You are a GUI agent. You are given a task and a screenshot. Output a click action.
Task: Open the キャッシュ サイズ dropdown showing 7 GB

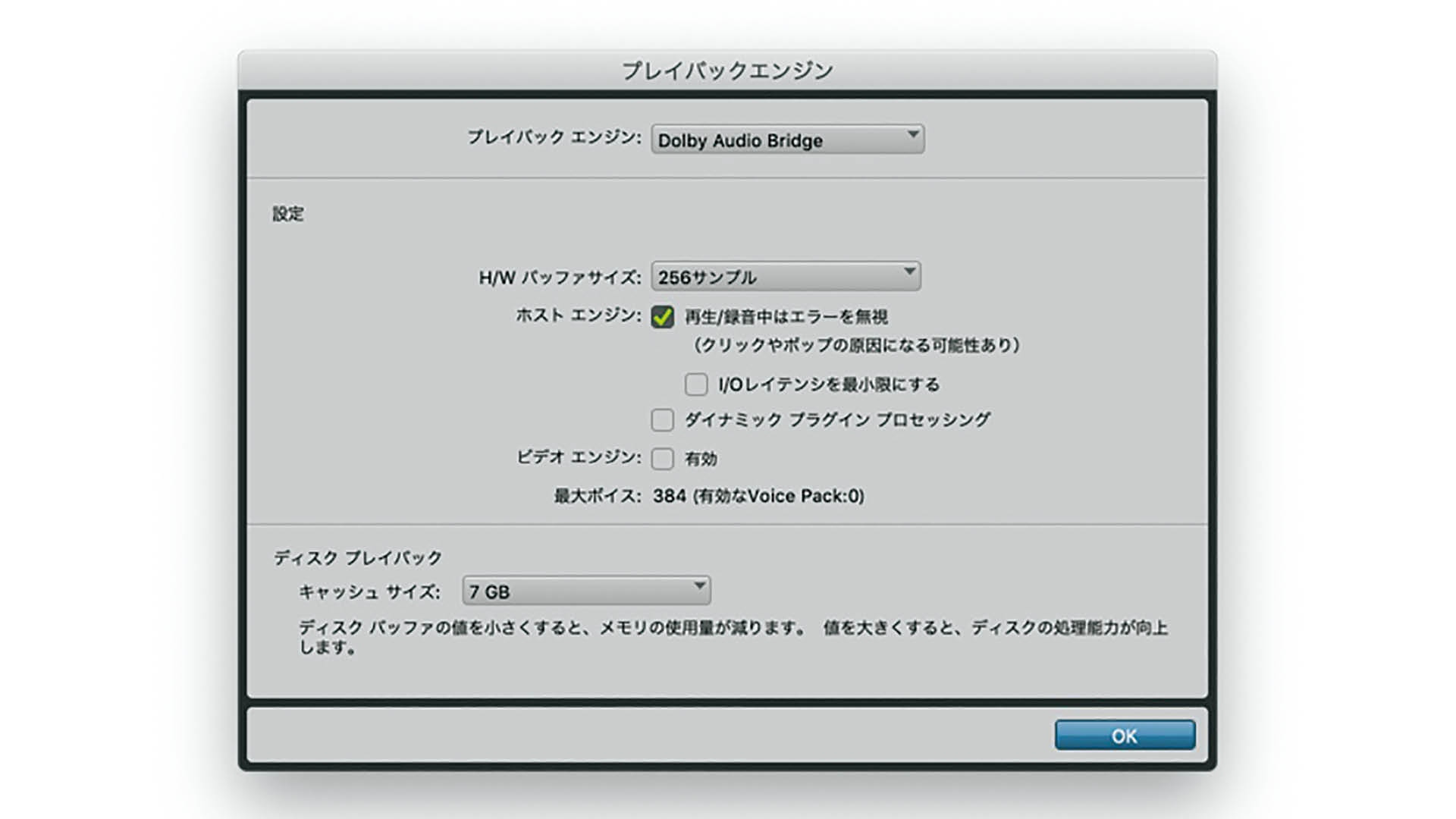[x=586, y=591]
